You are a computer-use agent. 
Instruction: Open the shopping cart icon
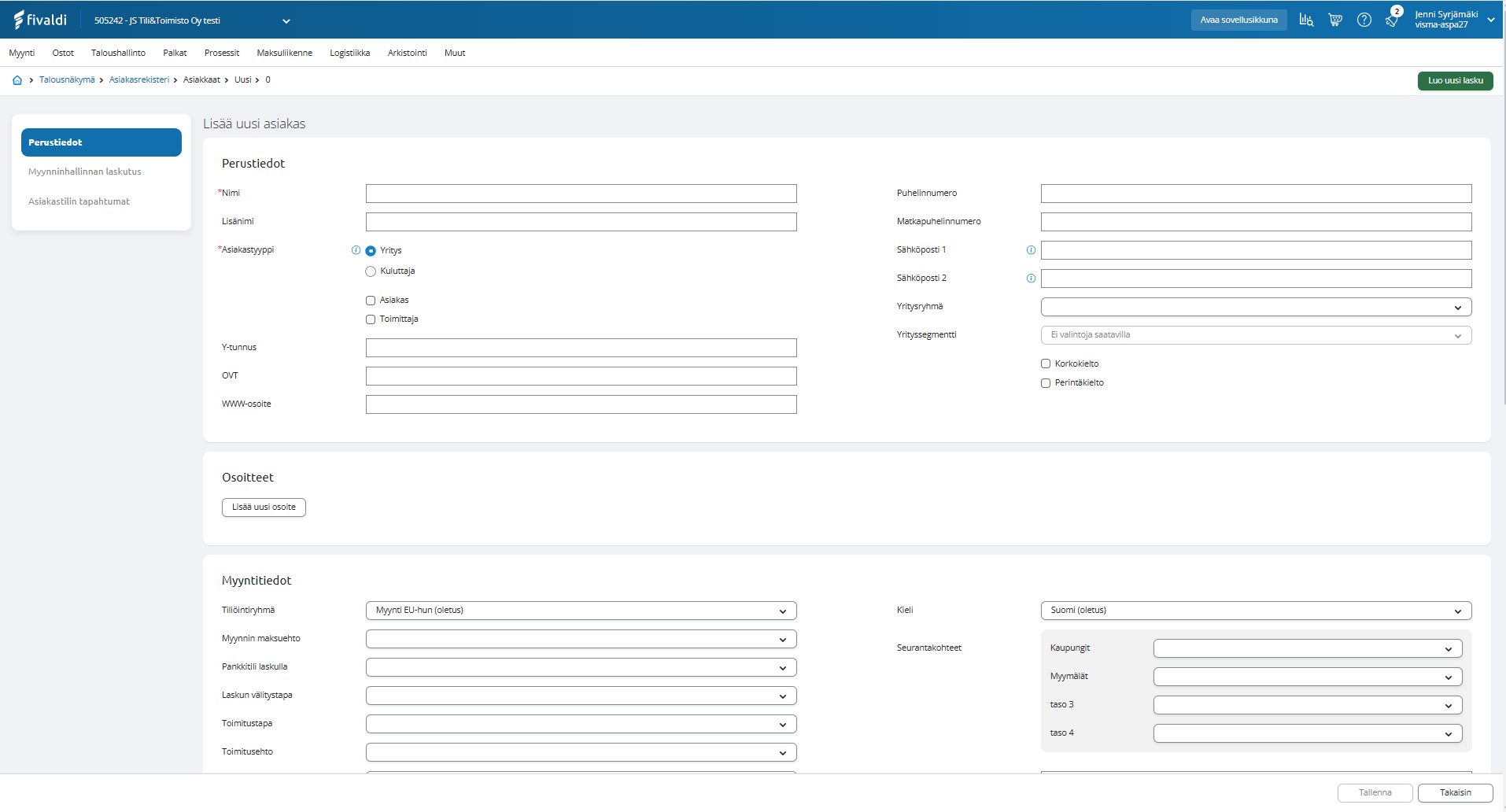(x=1335, y=20)
